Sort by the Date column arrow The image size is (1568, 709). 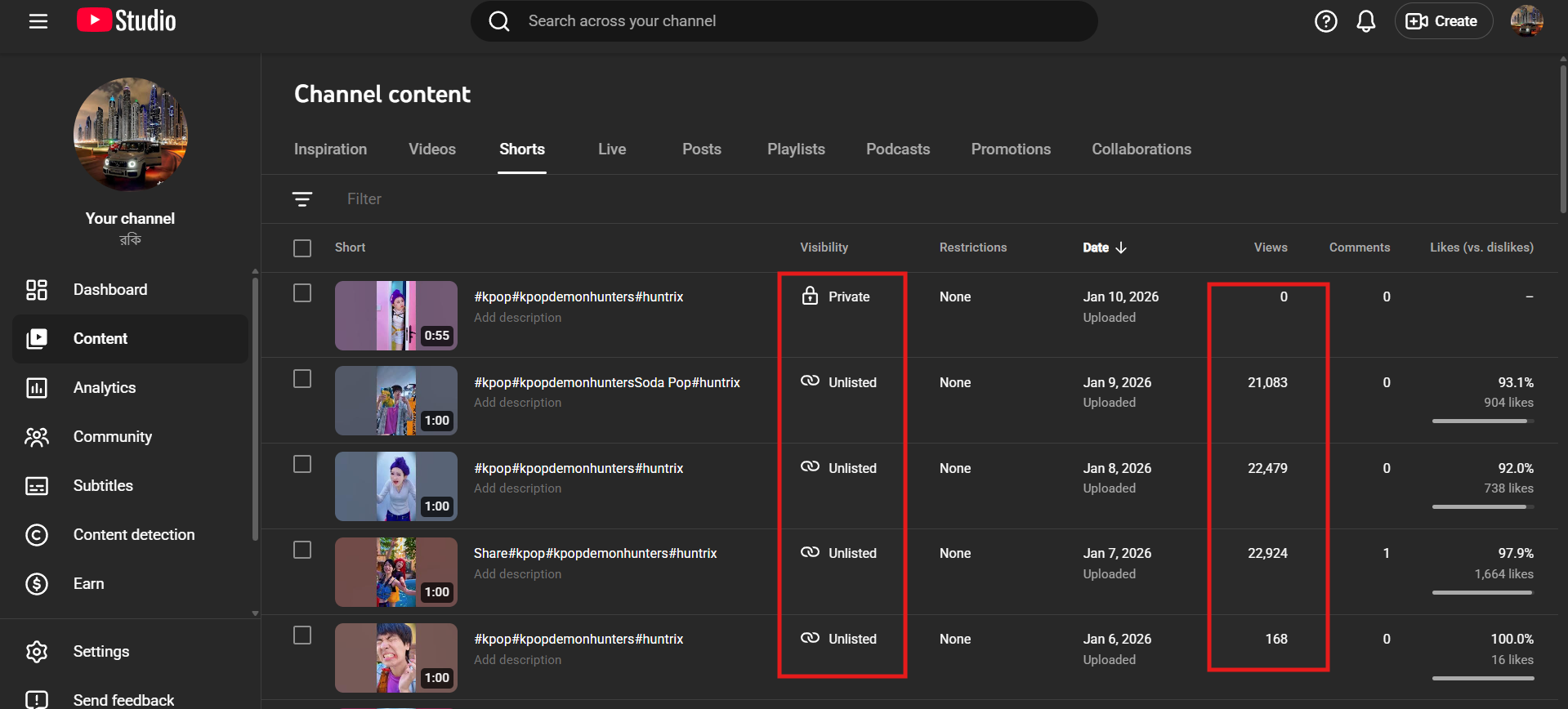(1120, 247)
